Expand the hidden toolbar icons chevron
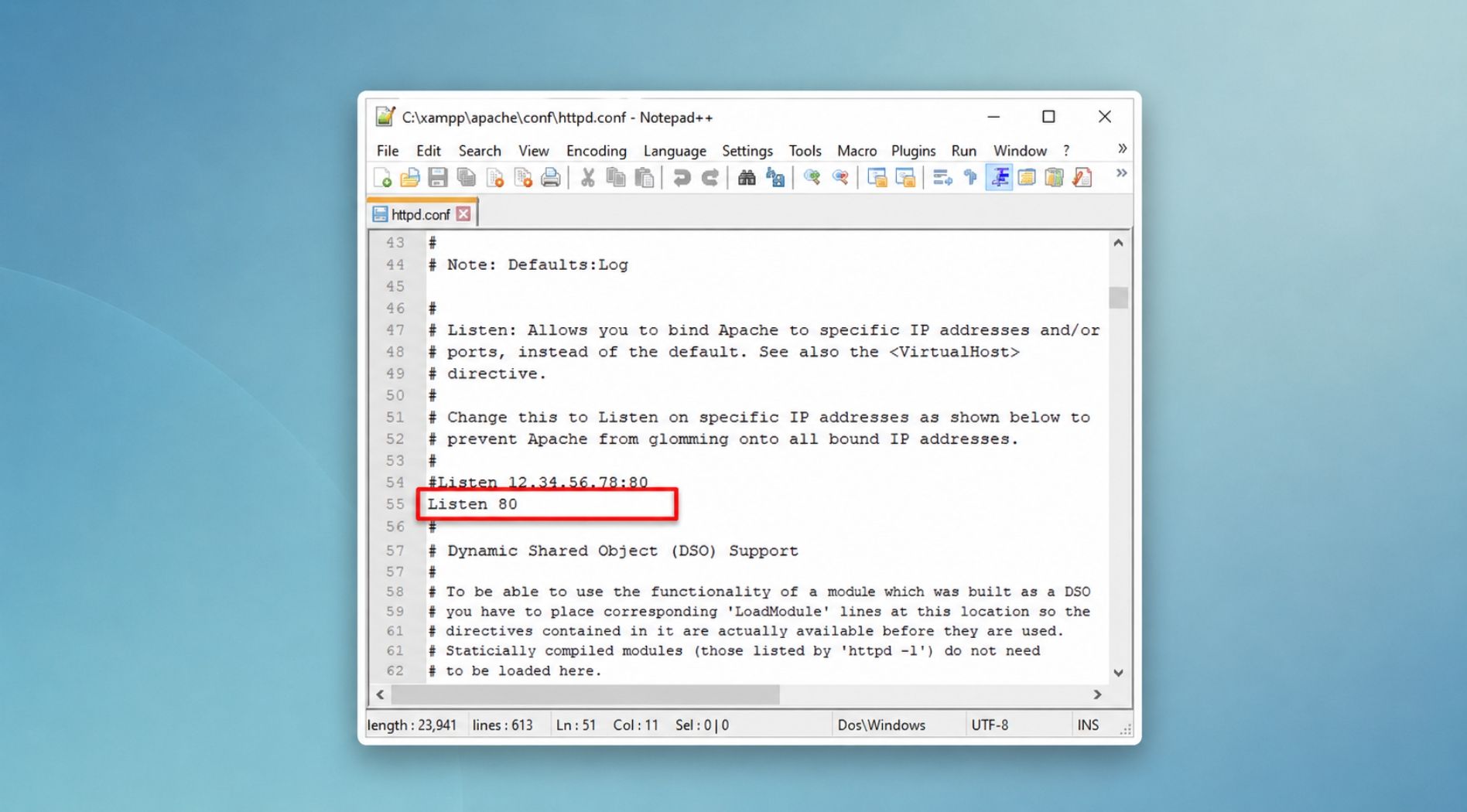The image size is (1467, 812). 1121,173
